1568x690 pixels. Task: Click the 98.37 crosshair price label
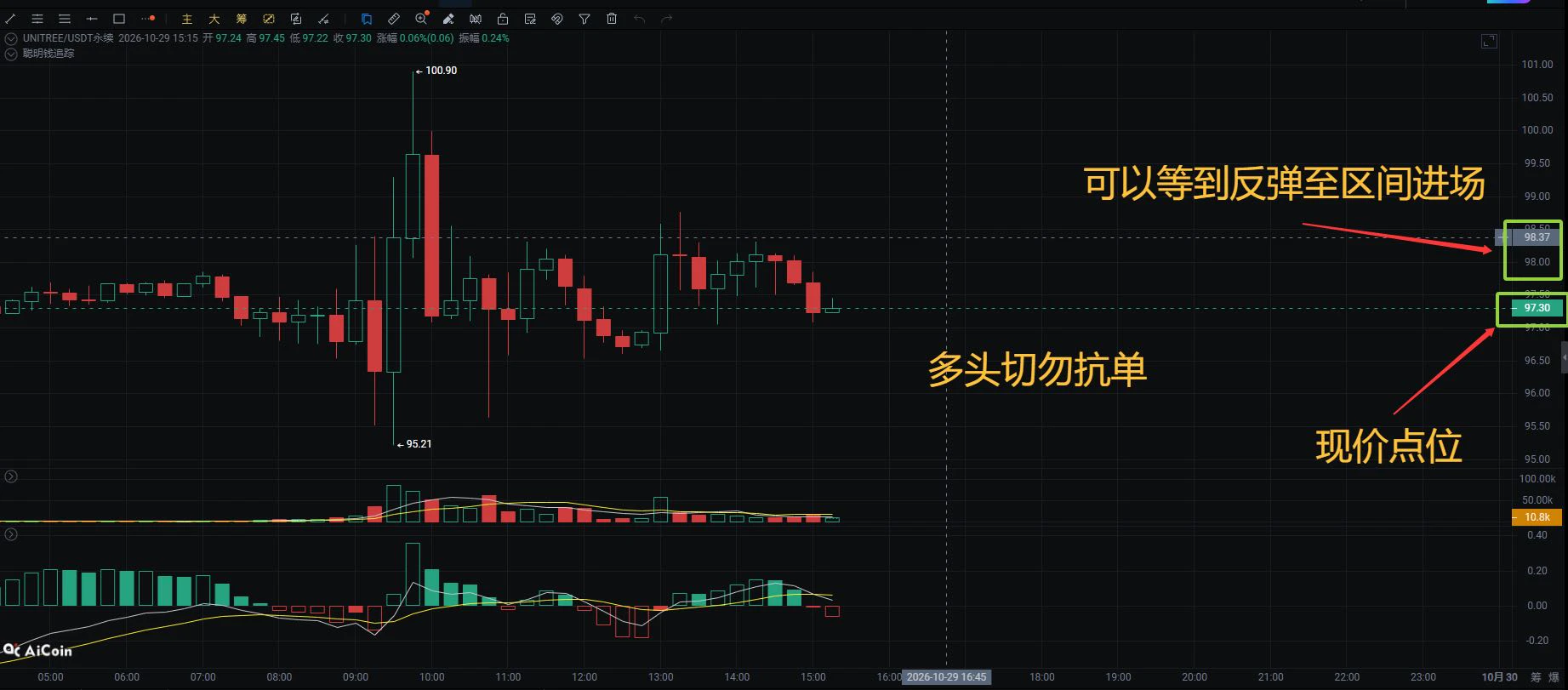point(1537,237)
